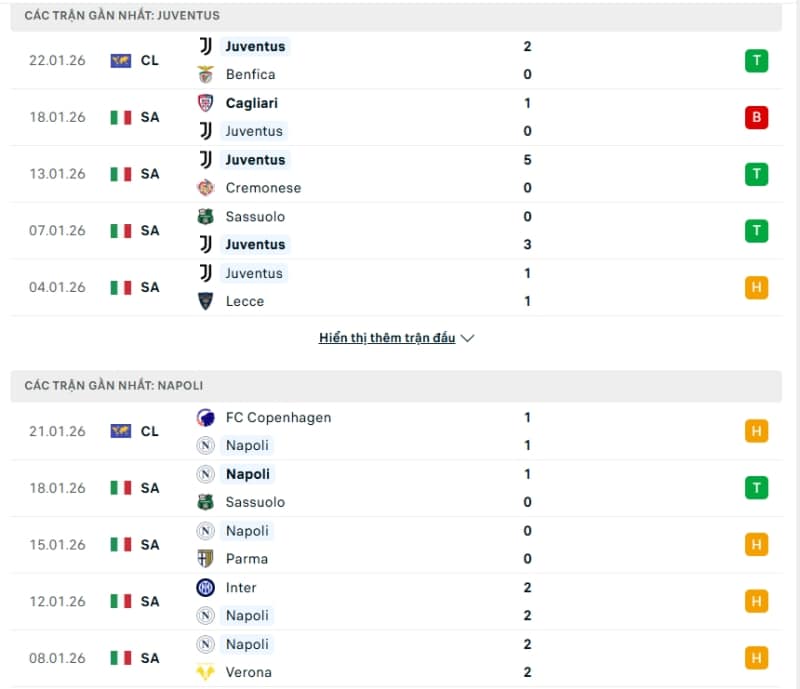Click the Verona club crest
The width and height of the screenshot is (800, 689).
[207, 672]
